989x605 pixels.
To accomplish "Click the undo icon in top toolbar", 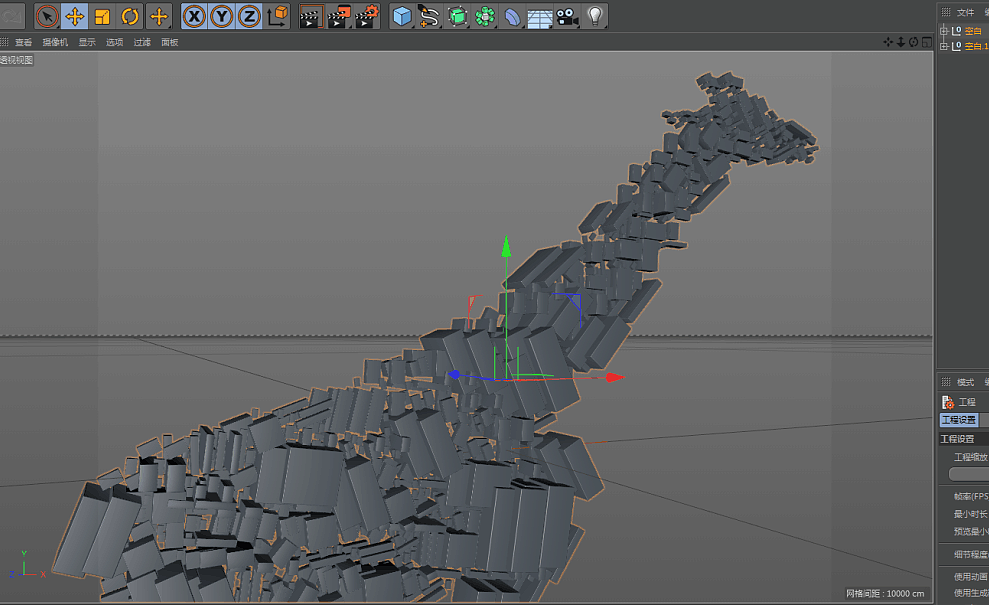I will (12, 16).
